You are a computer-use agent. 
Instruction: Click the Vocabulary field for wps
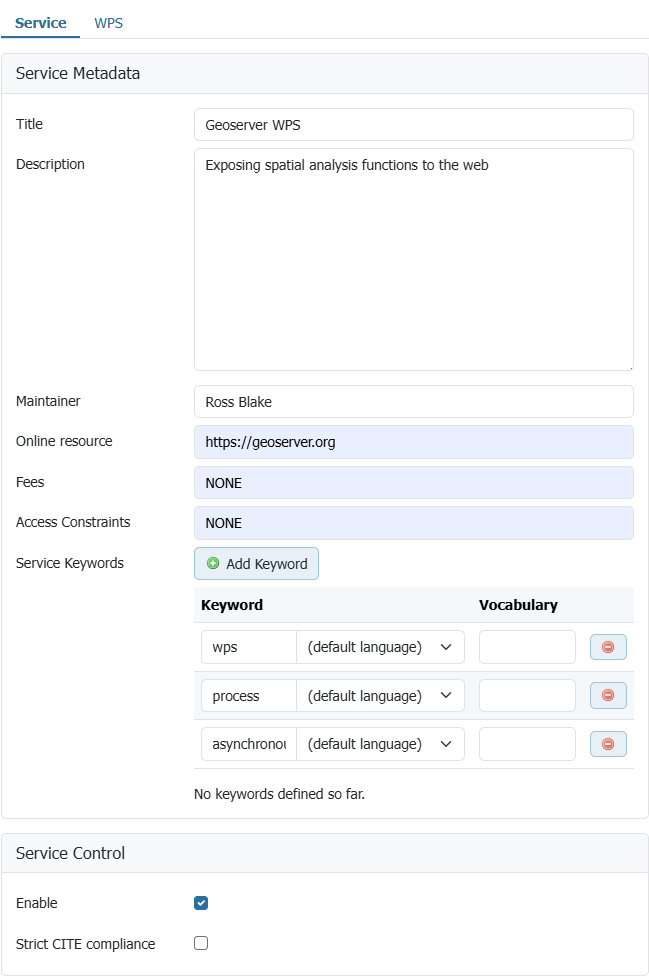click(527, 647)
